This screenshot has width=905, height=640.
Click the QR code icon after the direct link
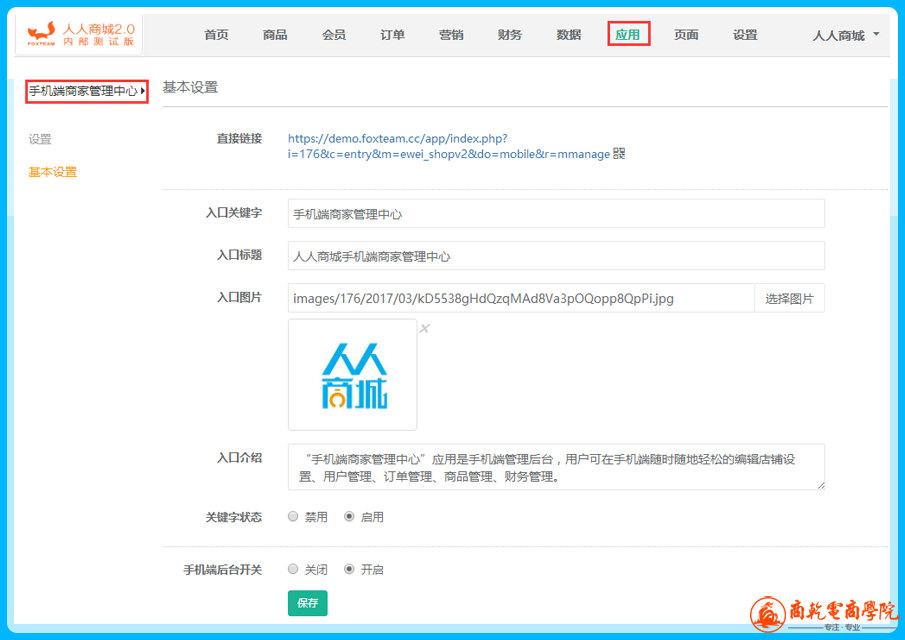(619, 154)
